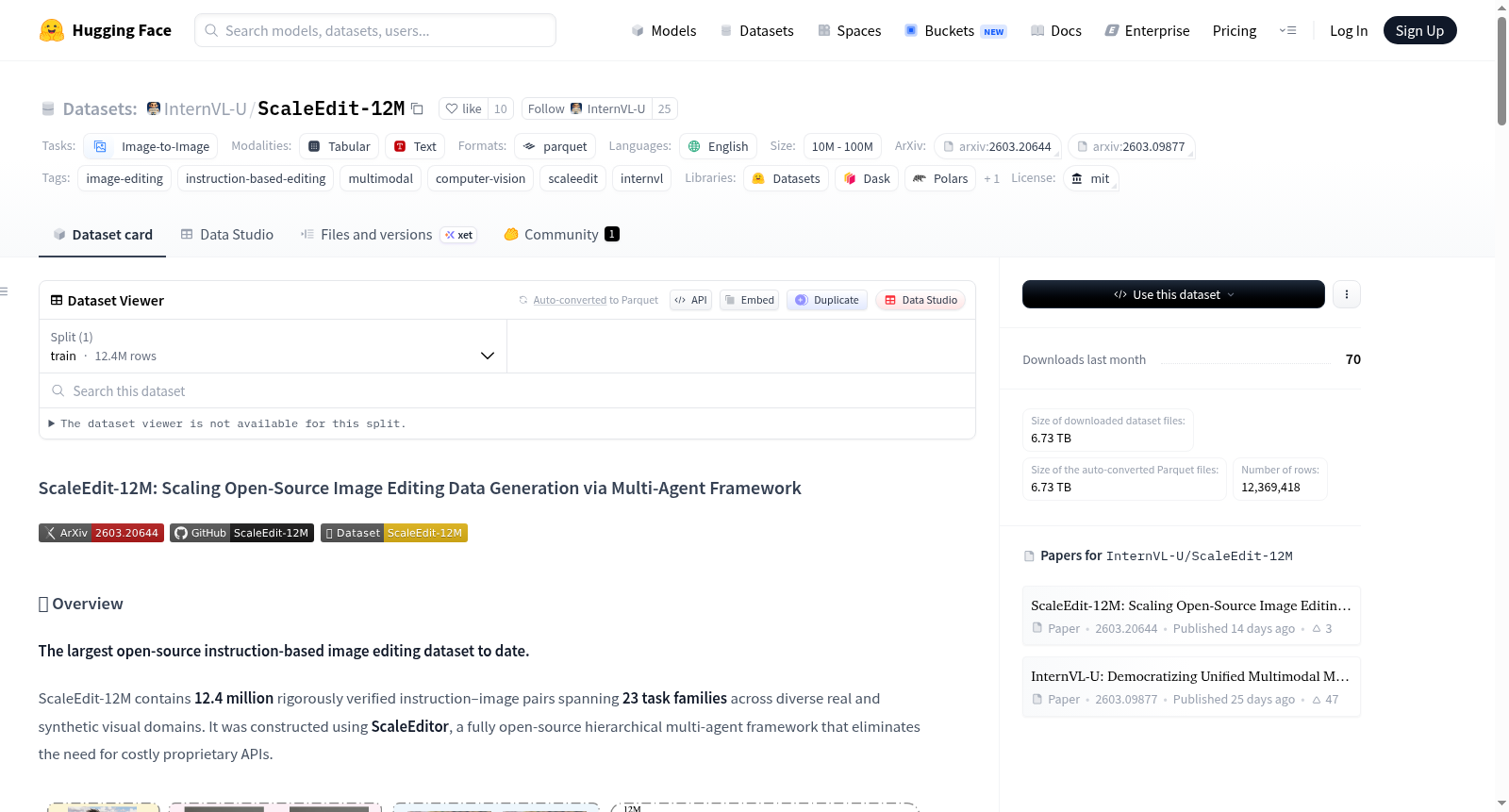Open the left sidebar table of contents icon
1509x812 pixels.
(4, 291)
